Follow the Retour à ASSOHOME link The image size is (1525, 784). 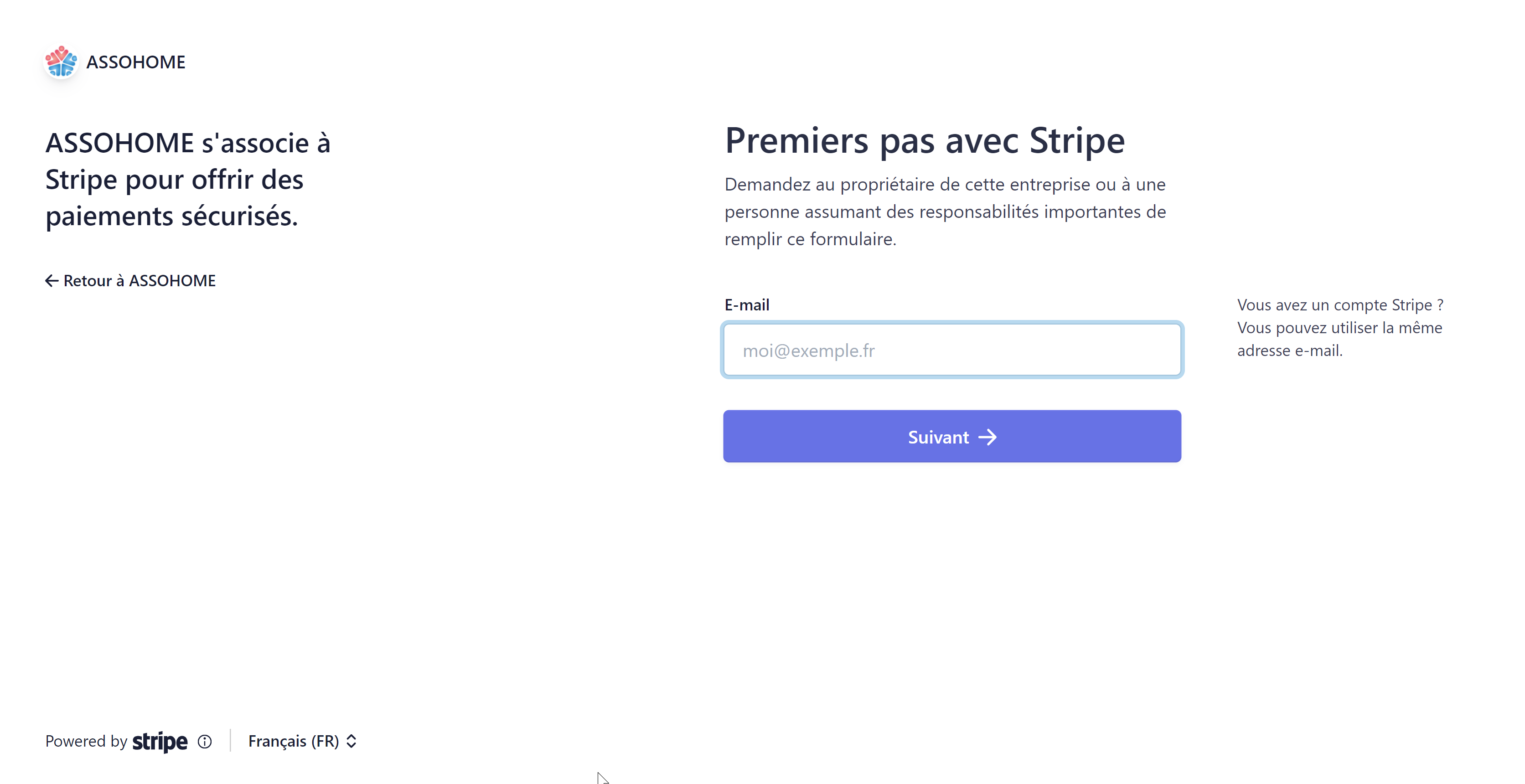pyautogui.click(x=139, y=280)
